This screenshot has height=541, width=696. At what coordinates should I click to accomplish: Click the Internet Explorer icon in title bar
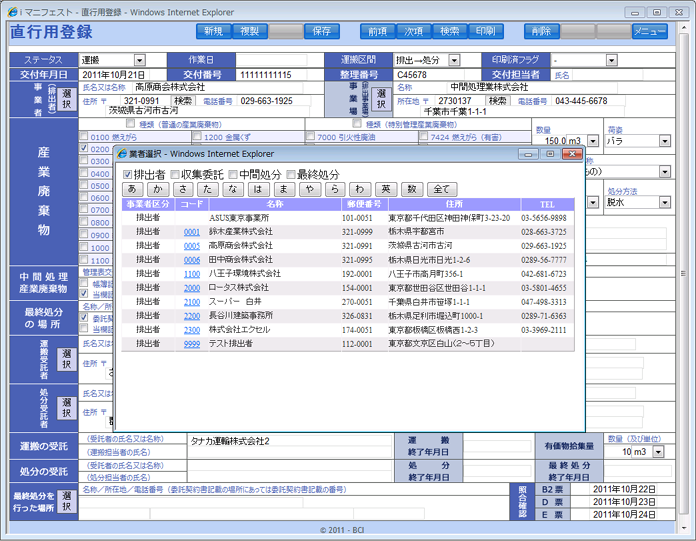pos(13,12)
